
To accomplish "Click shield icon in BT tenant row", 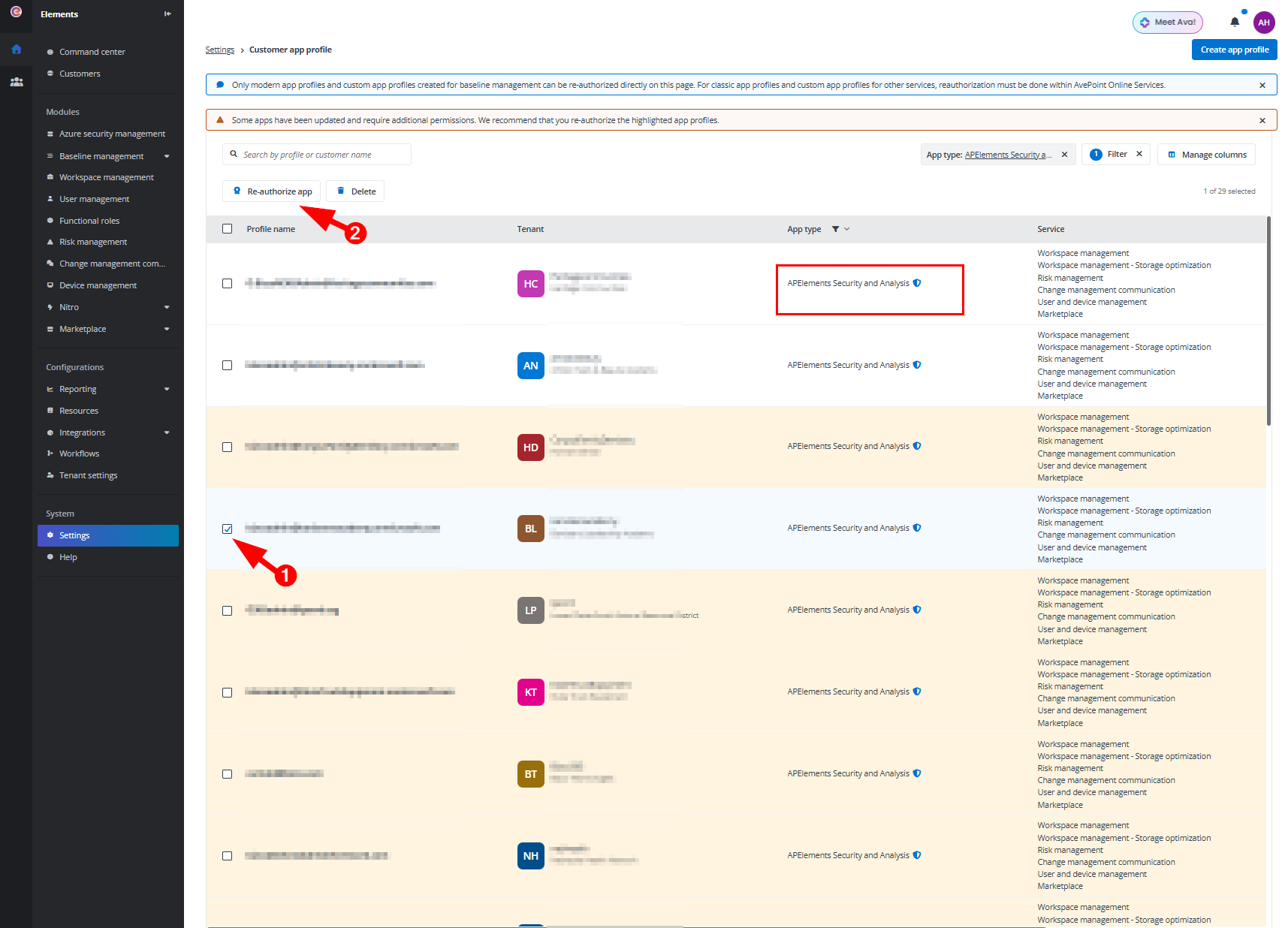I will pos(917,773).
